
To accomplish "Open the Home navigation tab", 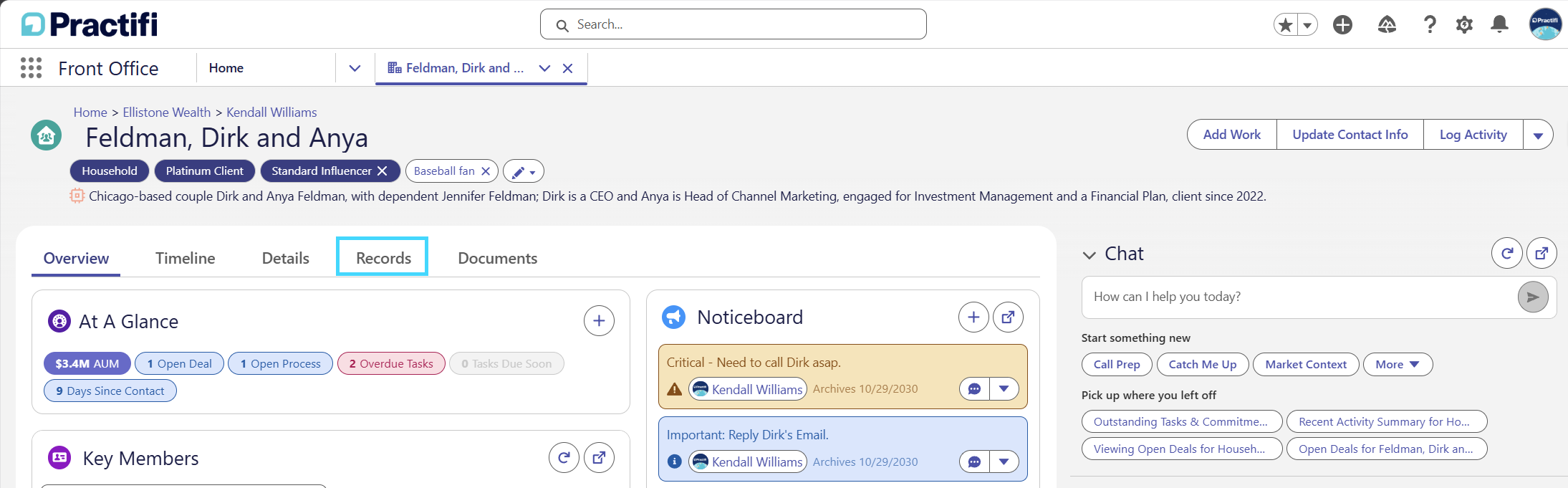I will click(x=226, y=68).
